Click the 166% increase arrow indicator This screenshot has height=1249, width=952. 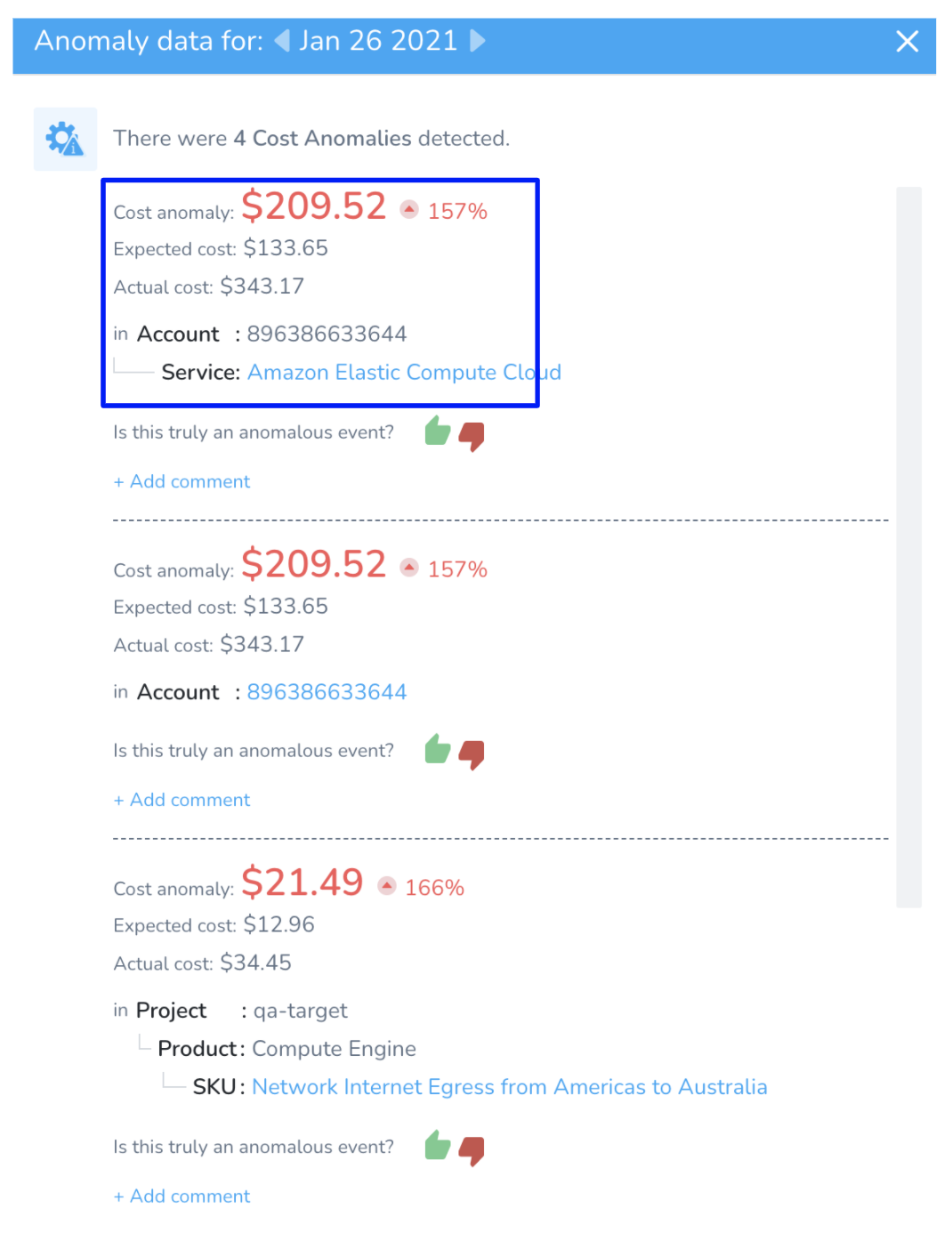click(x=387, y=886)
